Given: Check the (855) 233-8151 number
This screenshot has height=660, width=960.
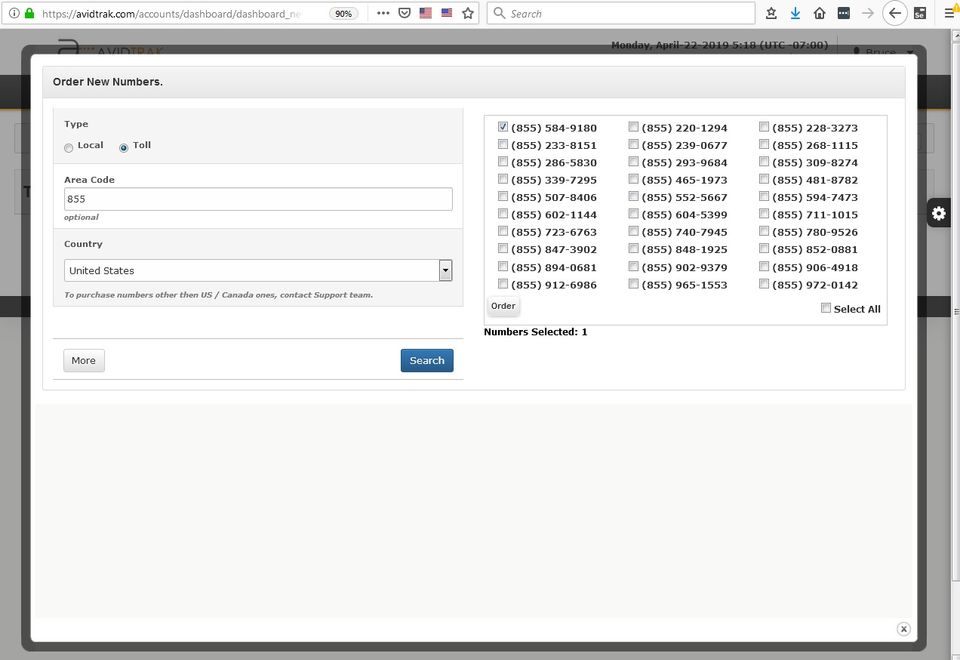Looking at the screenshot, I should coord(503,144).
